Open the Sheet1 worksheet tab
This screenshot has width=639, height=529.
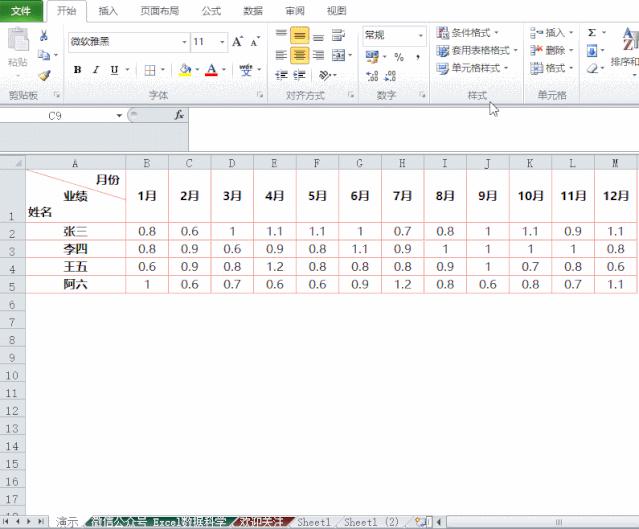[x=313, y=522]
